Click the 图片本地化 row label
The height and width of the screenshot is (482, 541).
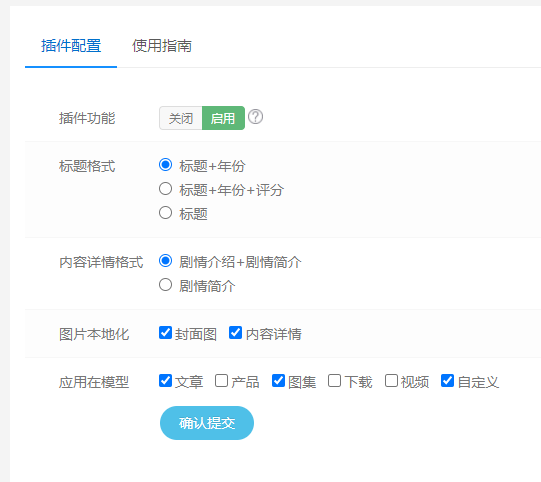(x=94, y=334)
